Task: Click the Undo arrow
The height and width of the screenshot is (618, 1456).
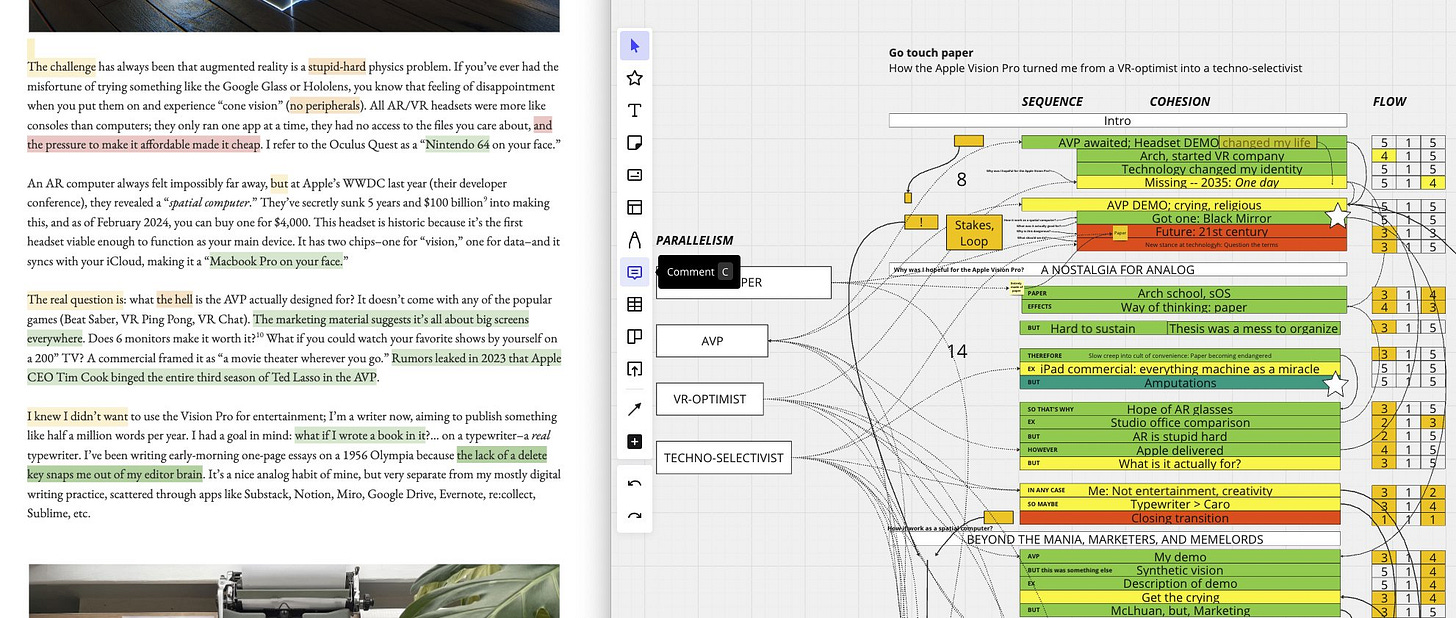Action: click(x=634, y=484)
